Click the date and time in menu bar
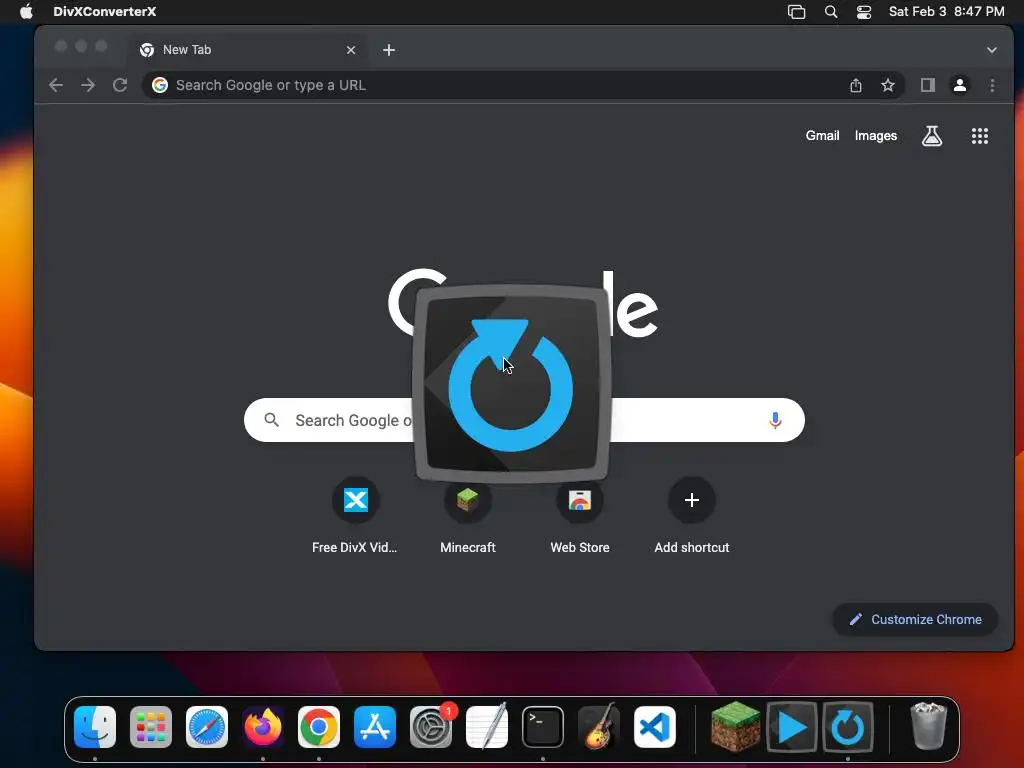The width and height of the screenshot is (1024, 768). click(x=946, y=11)
